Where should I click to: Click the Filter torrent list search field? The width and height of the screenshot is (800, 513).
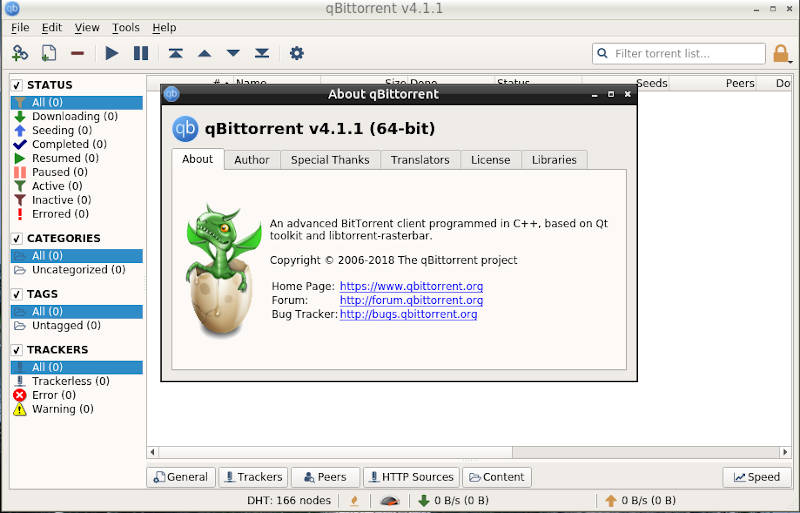(x=679, y=53)
